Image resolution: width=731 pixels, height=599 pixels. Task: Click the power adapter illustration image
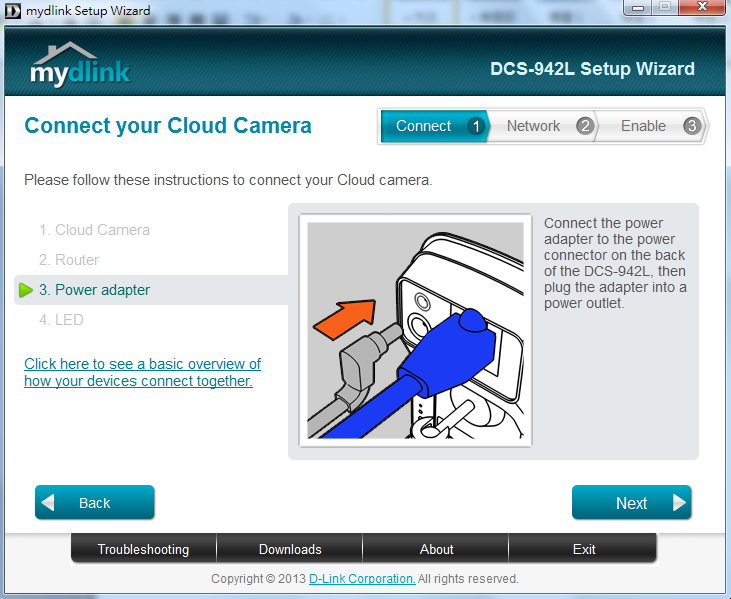coord(415,331)
